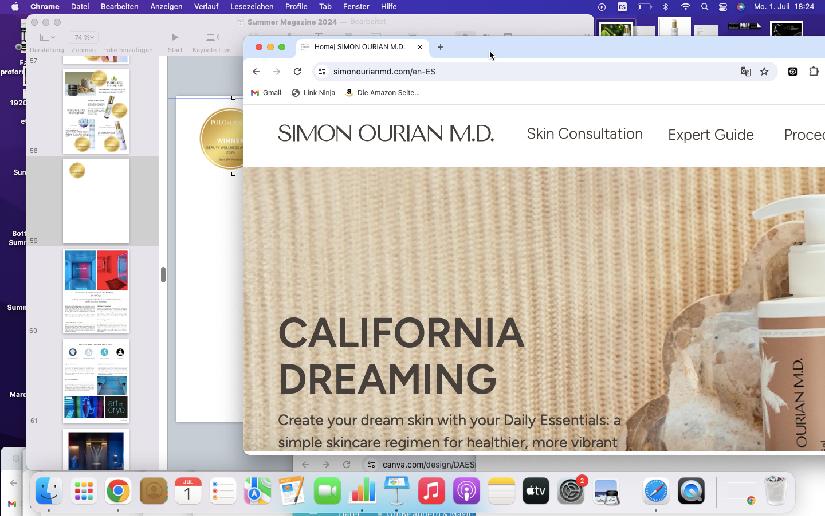Screen dimensions: 825x516
Task: Go back in the Chrome window
Action: tap(256, 72)
